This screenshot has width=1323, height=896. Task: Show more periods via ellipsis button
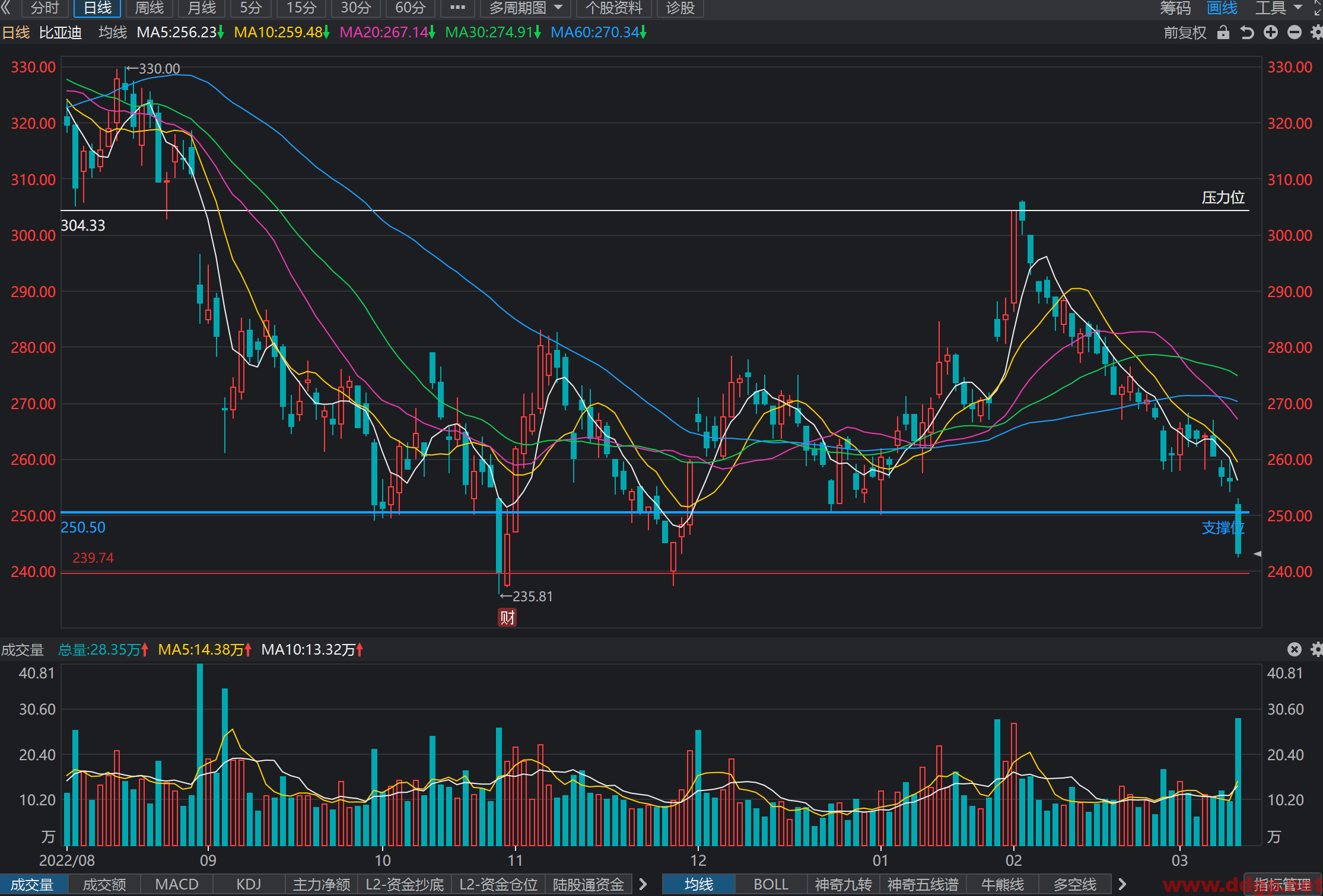point(457,8)
